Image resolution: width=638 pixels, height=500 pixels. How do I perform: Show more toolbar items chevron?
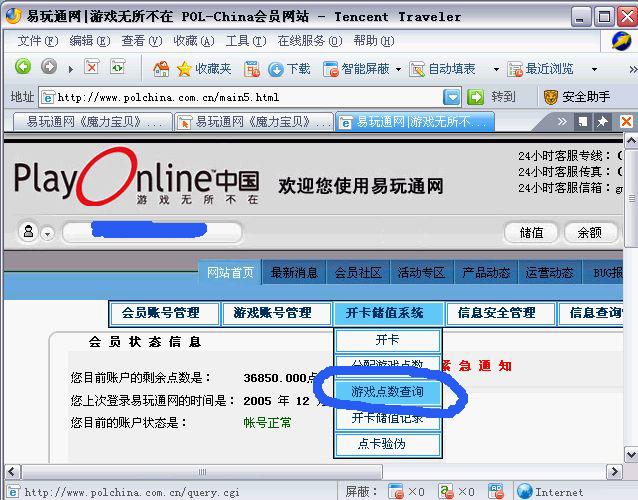tap(633, 70)
